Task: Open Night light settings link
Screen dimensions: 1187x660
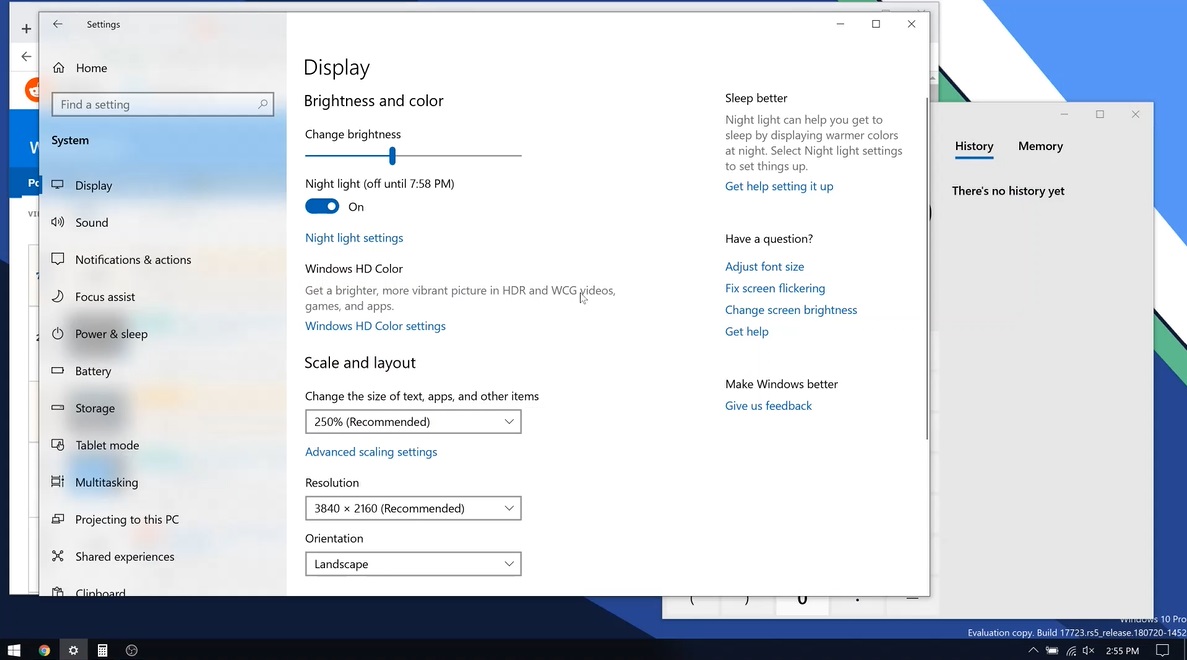Action: coord(354,238)
